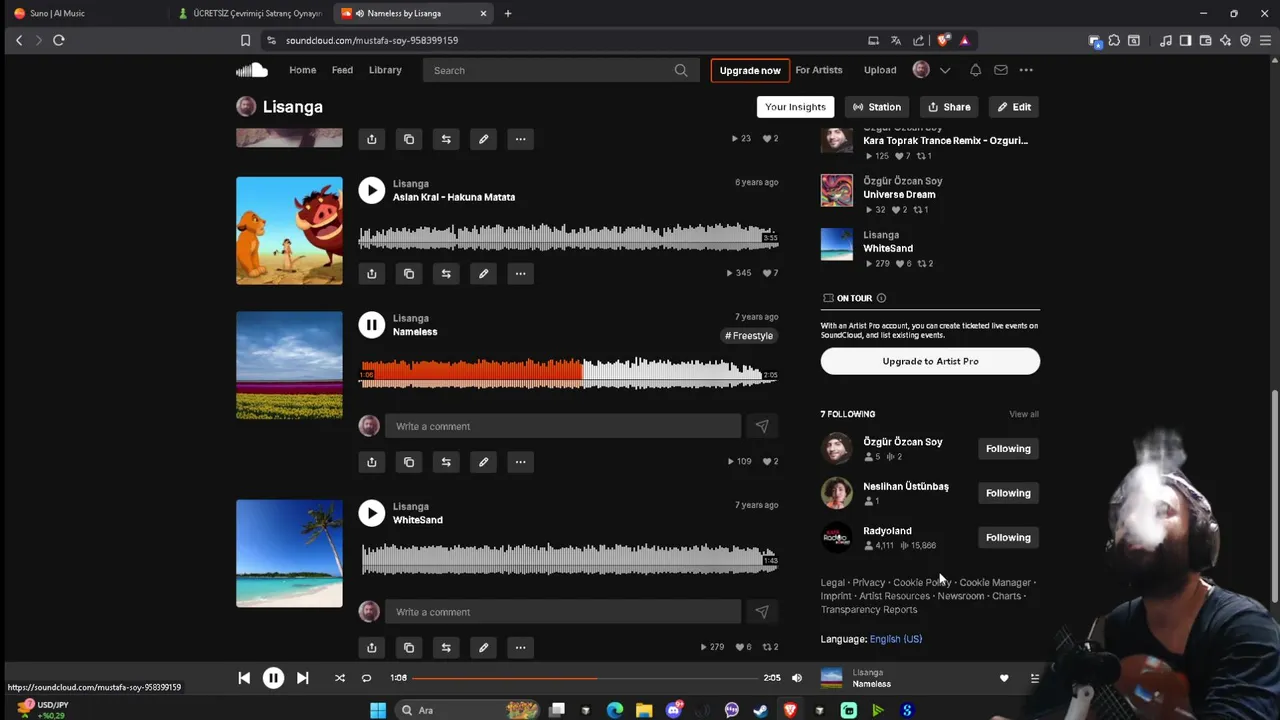Open Library in navigation
The height and width of the screenshot is (720, 1280).
(385, 70)
